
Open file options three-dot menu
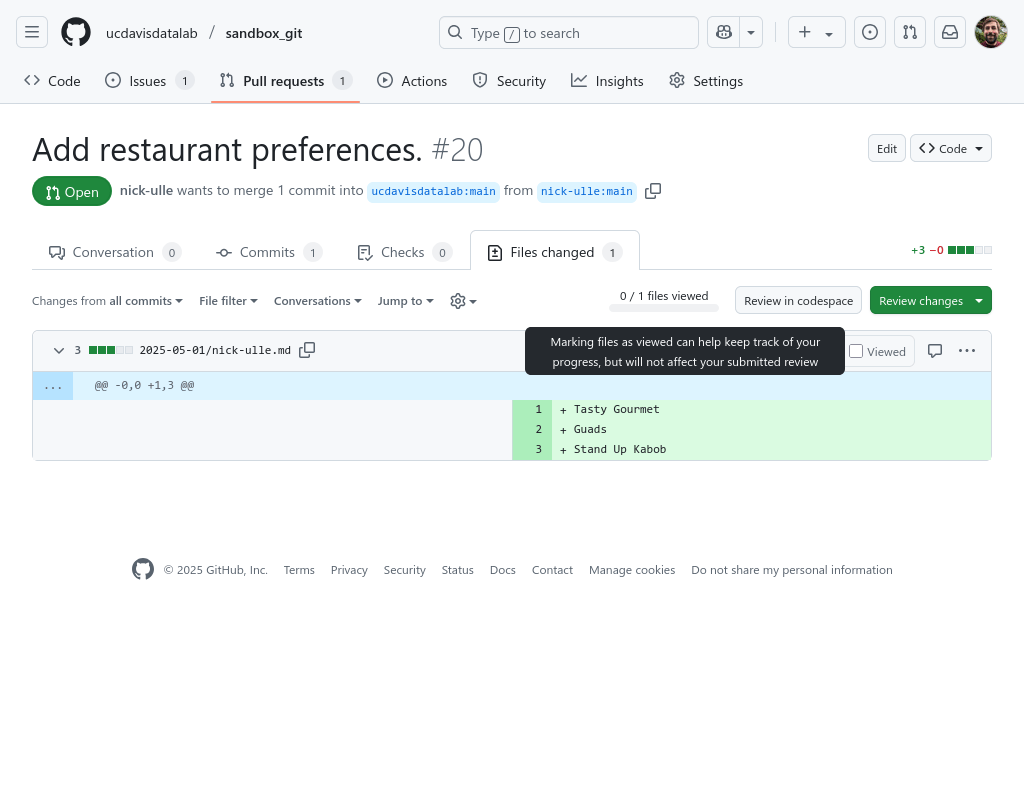pos(967,351)
